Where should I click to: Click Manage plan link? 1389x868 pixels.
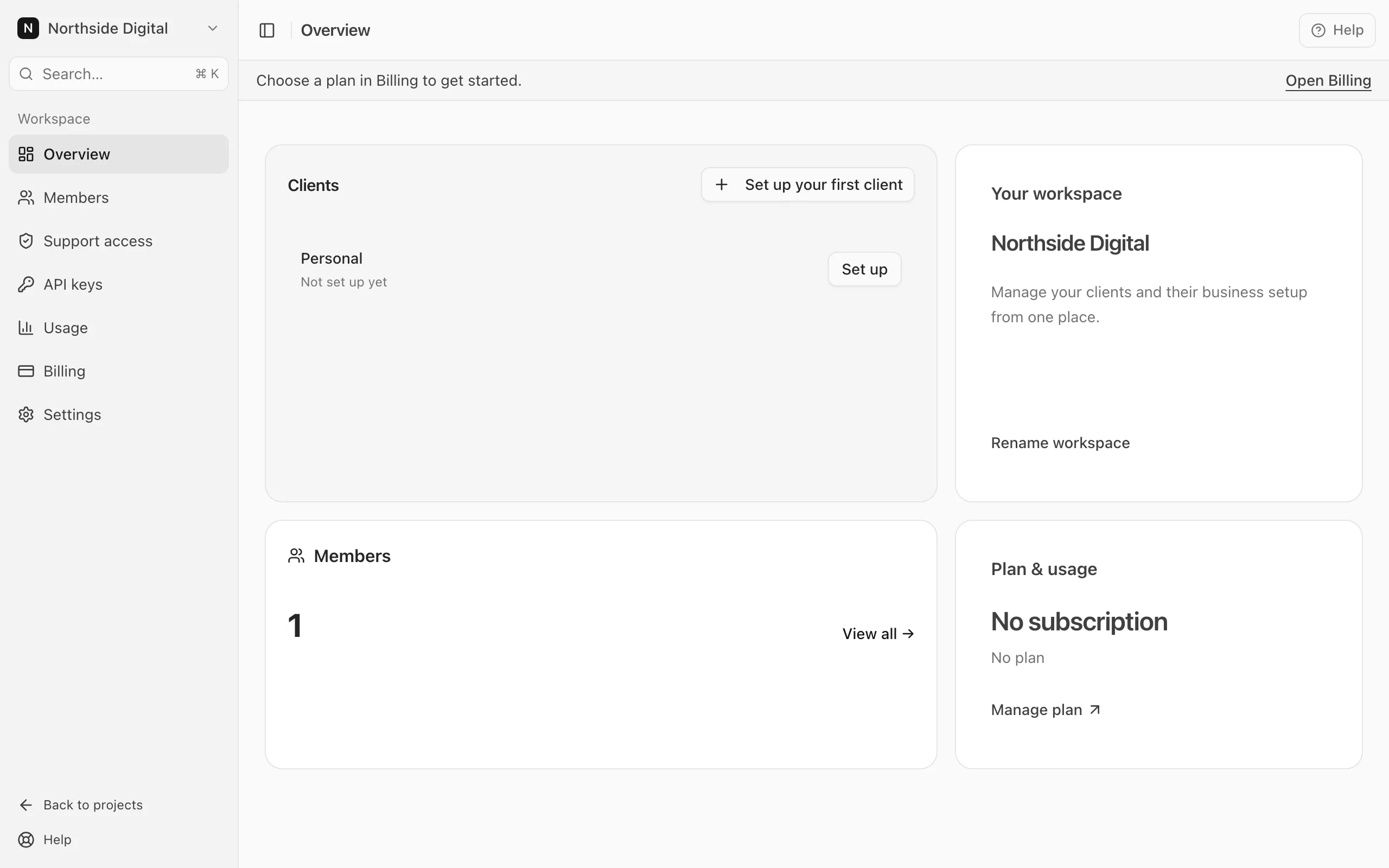tap(1045, 710)
